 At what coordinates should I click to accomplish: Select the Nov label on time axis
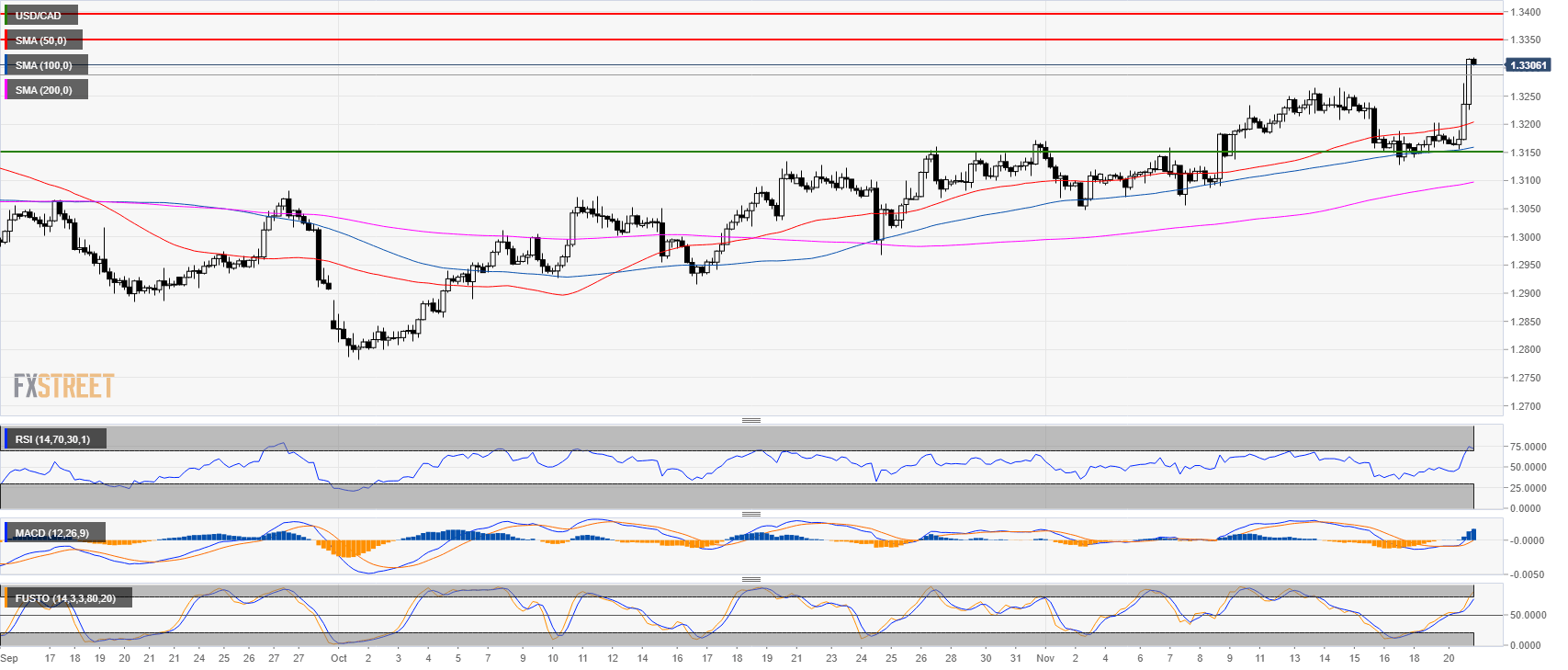click(1044, 658)
